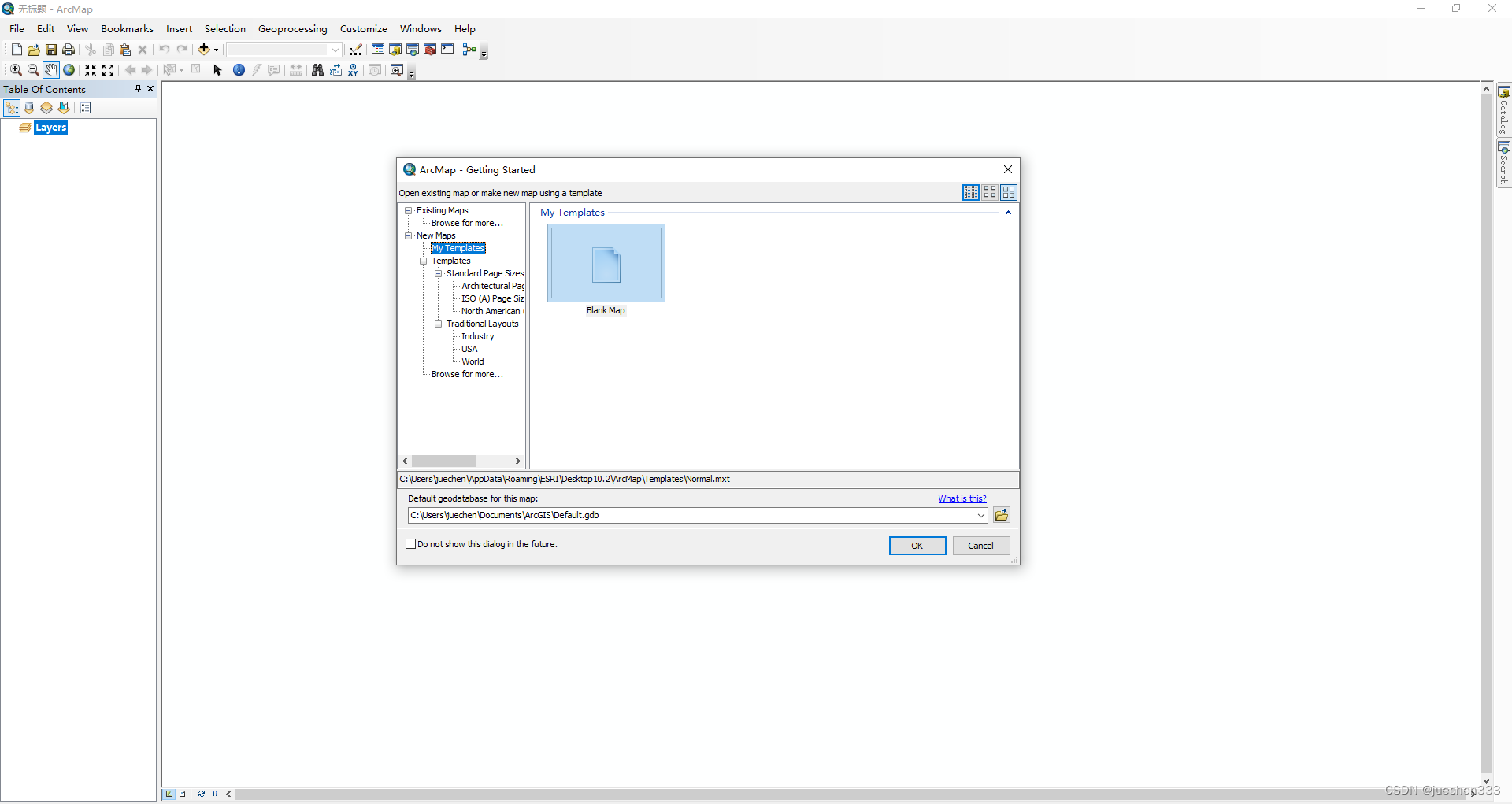Open the Customize menu
1512x804 pixels.
coord(364,29)
